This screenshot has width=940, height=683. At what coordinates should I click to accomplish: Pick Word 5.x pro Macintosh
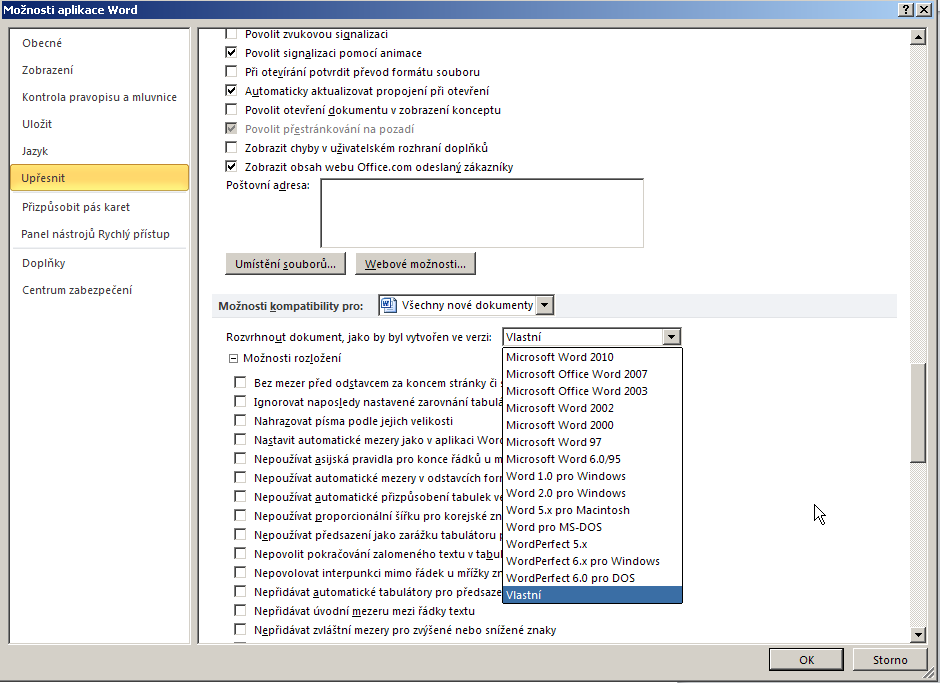[592, 510]
